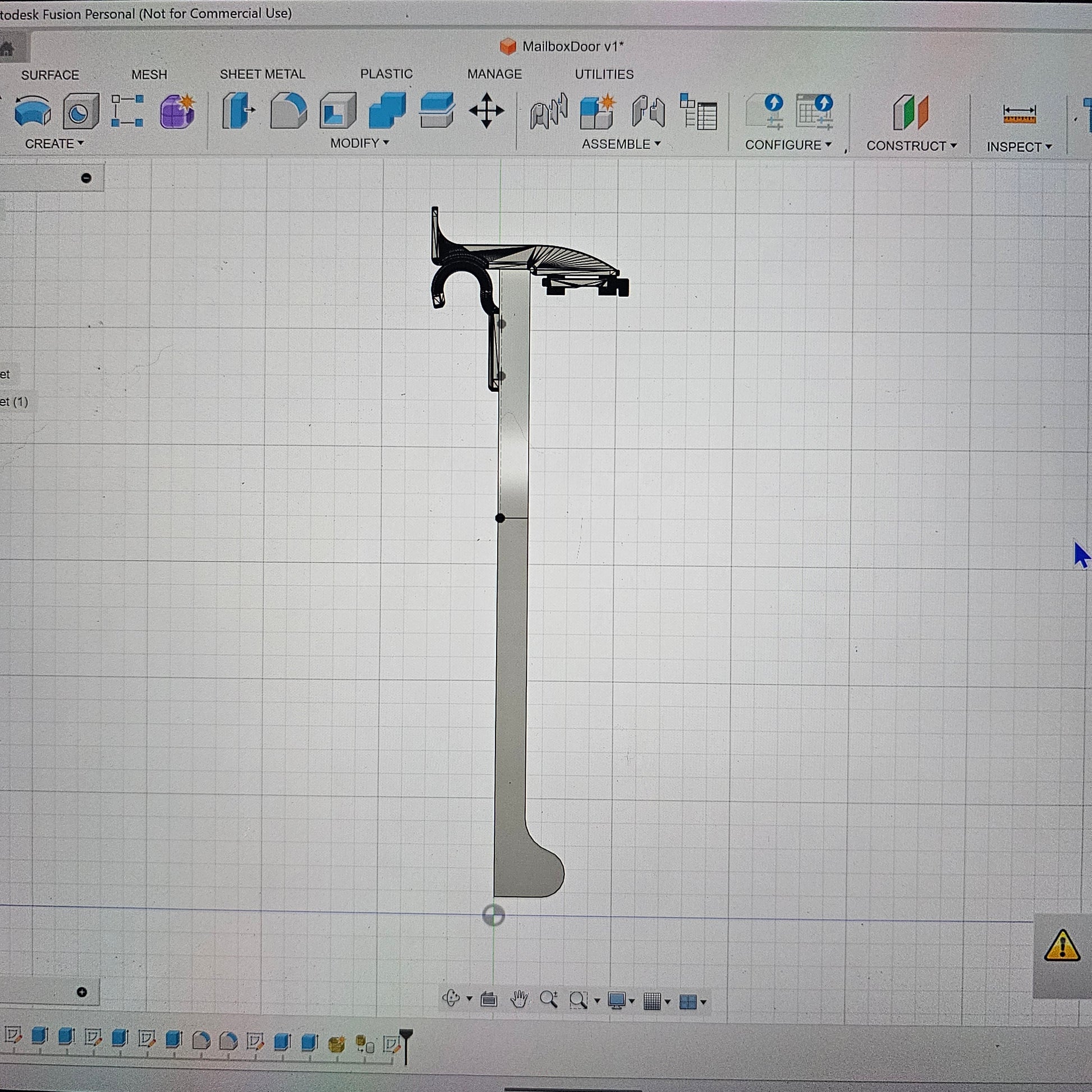1092x1092 pixels.
Task: Click the yellow warning notification button
Action: coord(1062,946)
